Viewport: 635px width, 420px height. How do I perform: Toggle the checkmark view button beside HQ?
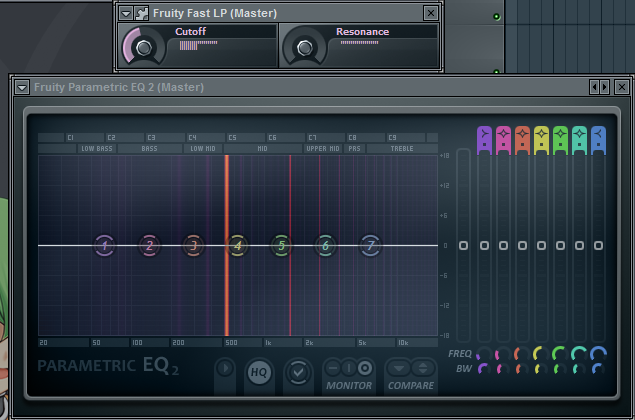296,372
